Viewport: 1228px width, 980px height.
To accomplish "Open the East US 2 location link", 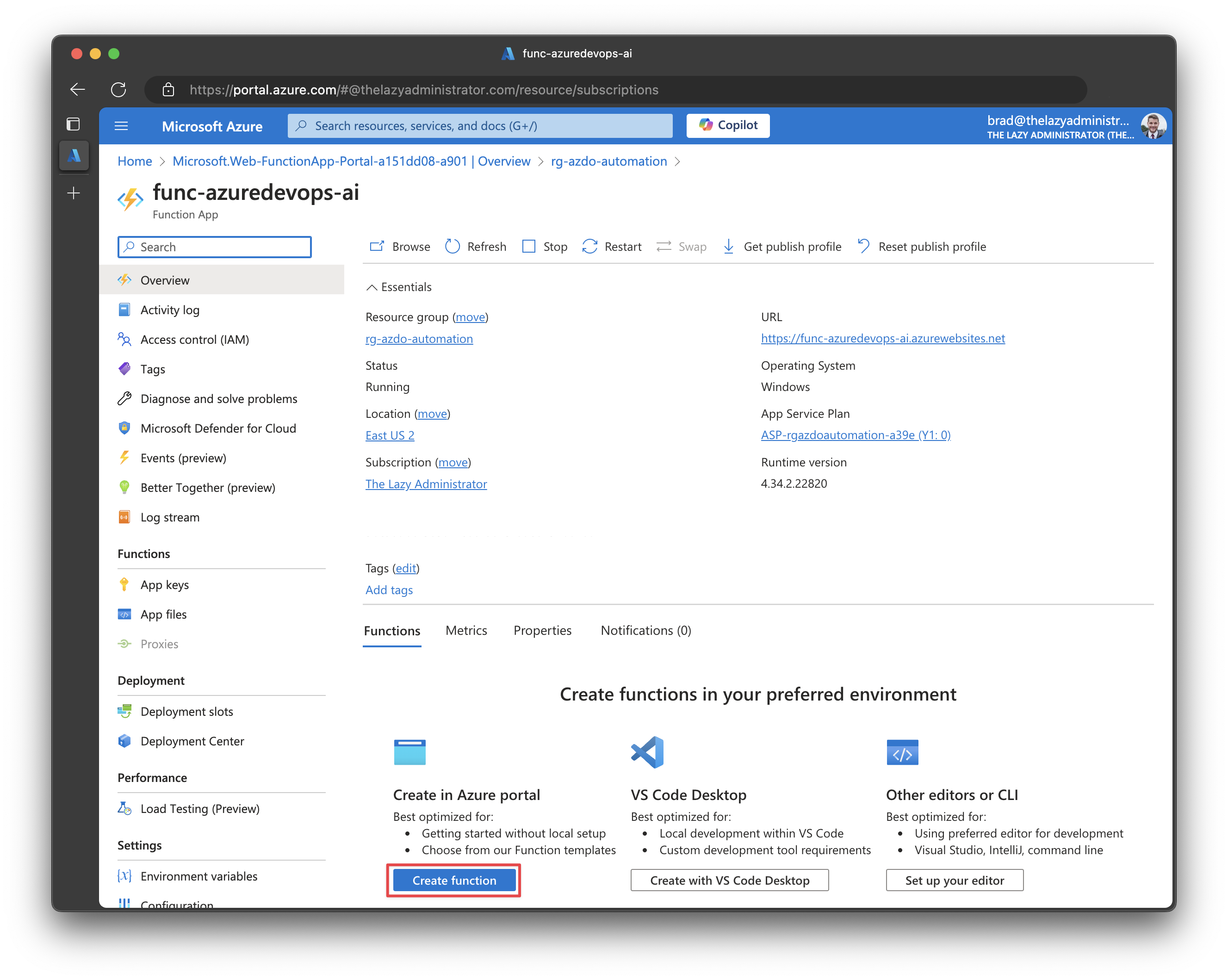I will click(390, 435).
